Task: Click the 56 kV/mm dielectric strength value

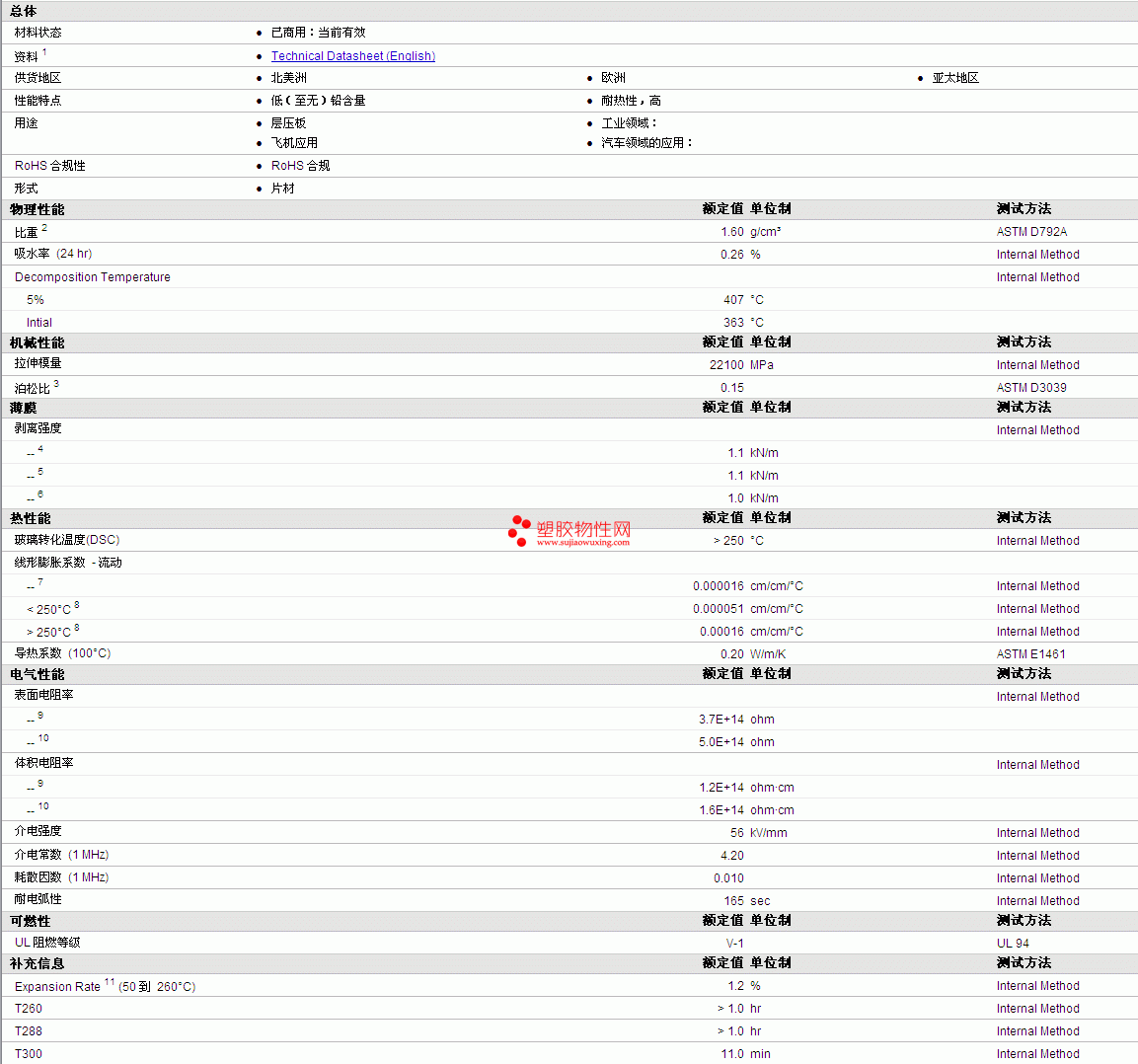Action: click(758, 832)
